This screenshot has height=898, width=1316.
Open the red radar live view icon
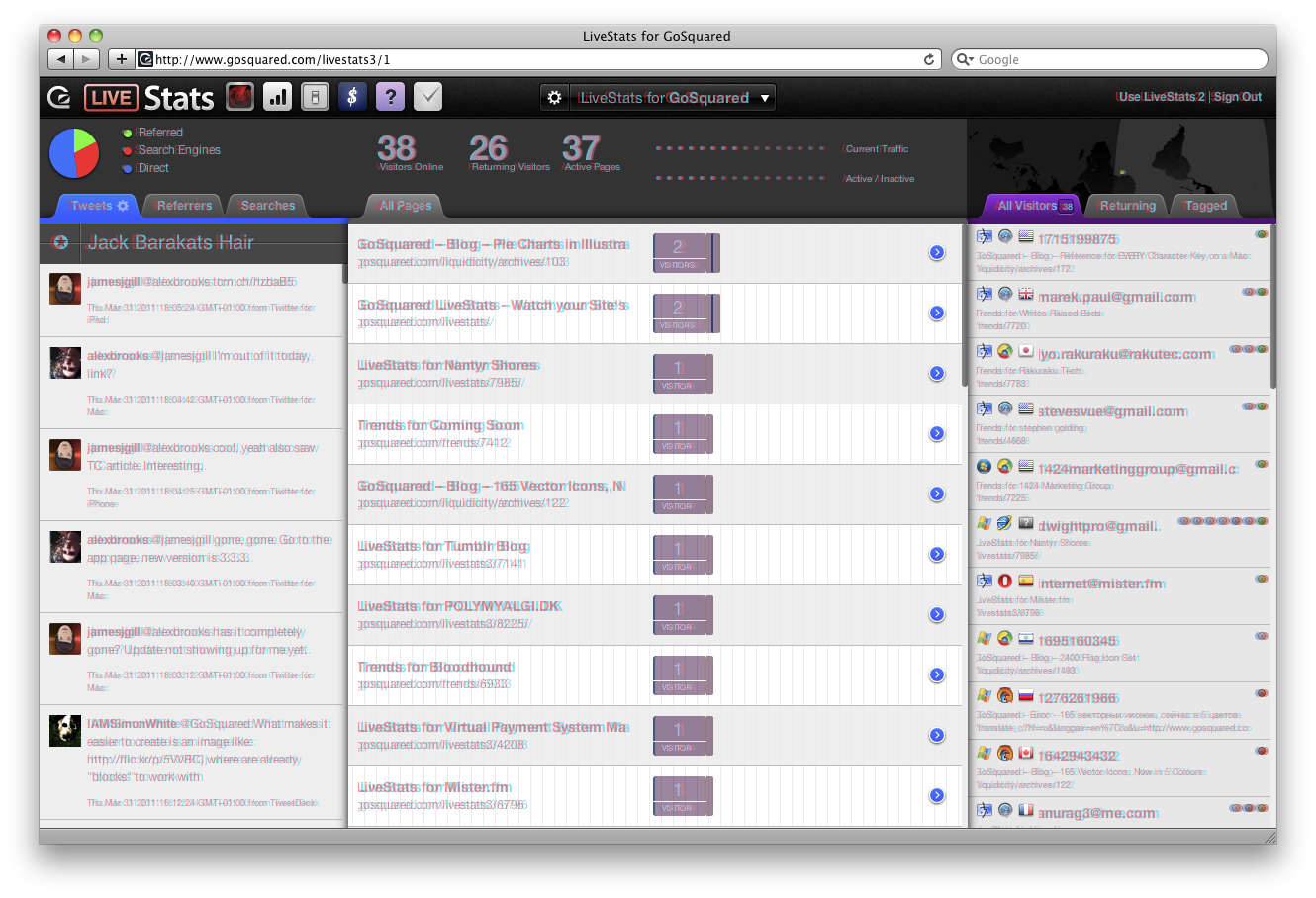point(240,97)
